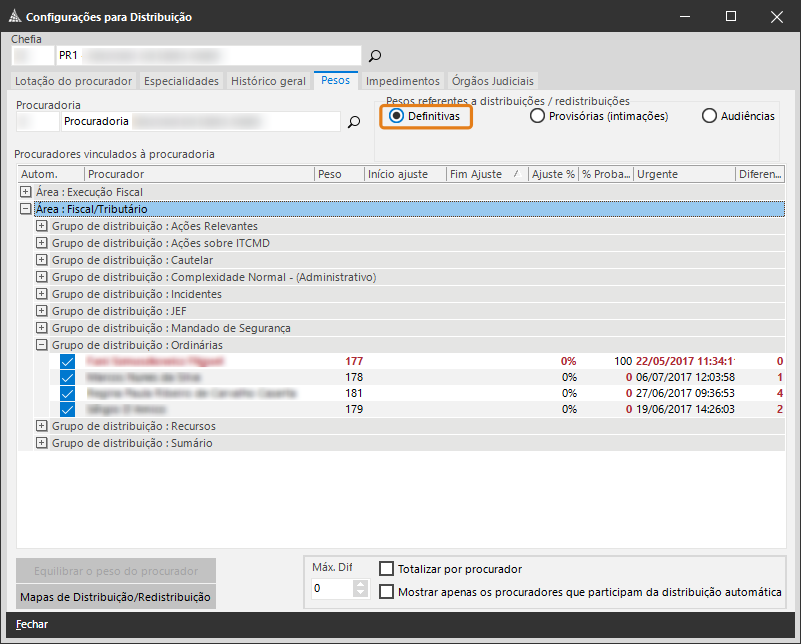
Task: Select the Audiências radio option
Action: [x=709, y=116]
